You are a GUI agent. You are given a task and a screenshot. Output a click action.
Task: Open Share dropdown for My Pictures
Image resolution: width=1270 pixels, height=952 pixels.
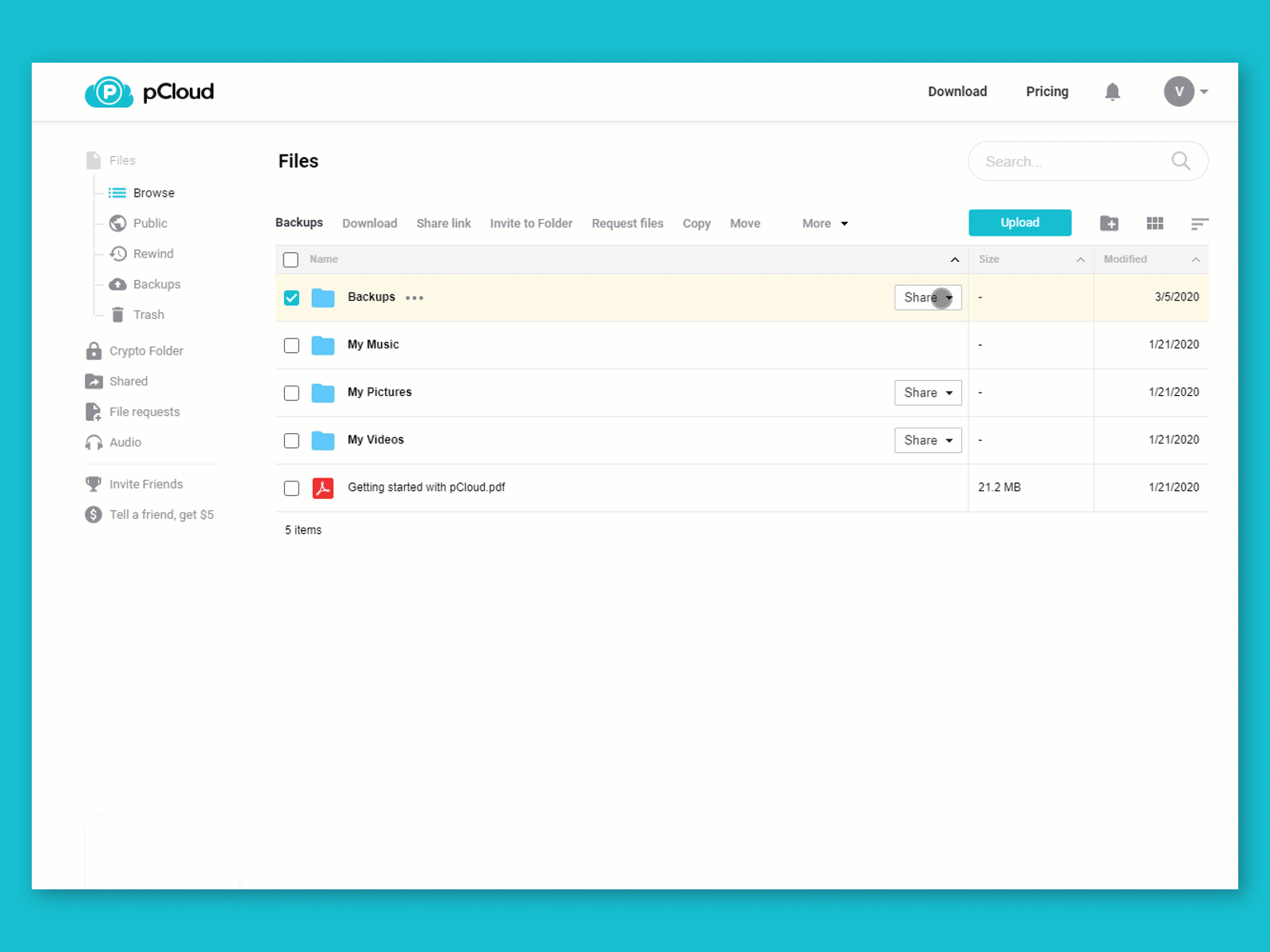[928, 393]
